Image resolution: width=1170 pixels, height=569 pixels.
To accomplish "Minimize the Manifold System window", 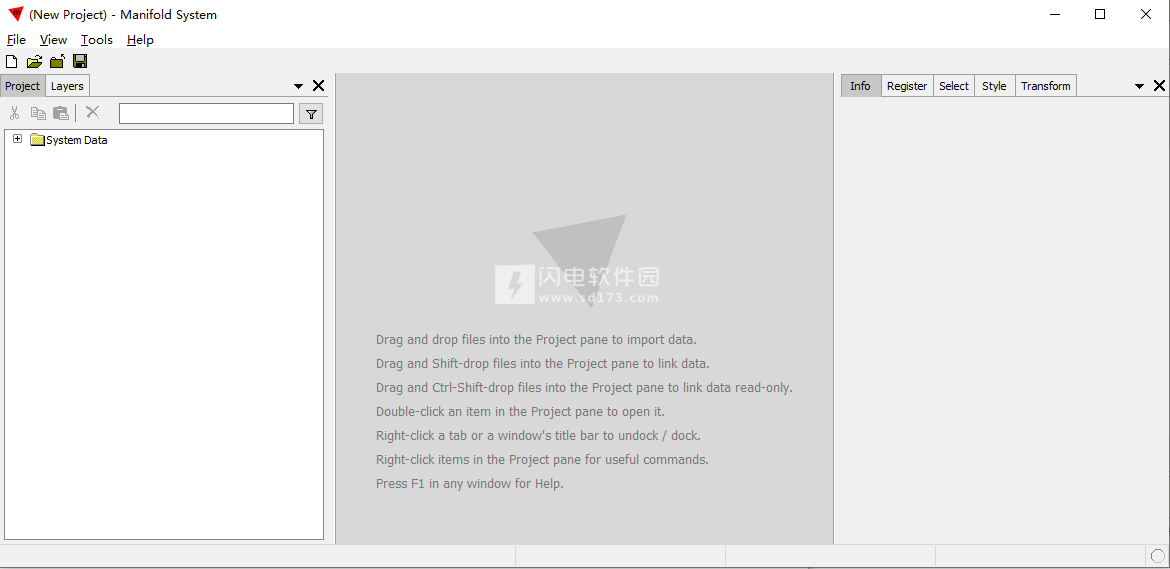I will (1054, 14).
